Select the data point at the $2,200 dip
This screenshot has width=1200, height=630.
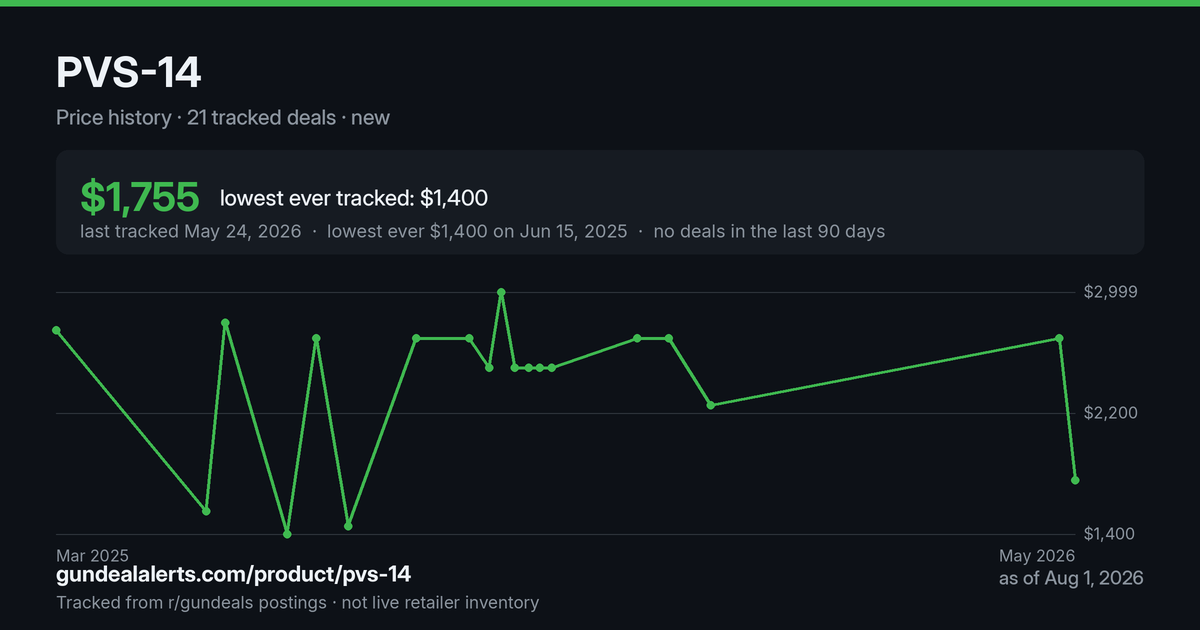[710, 405]
